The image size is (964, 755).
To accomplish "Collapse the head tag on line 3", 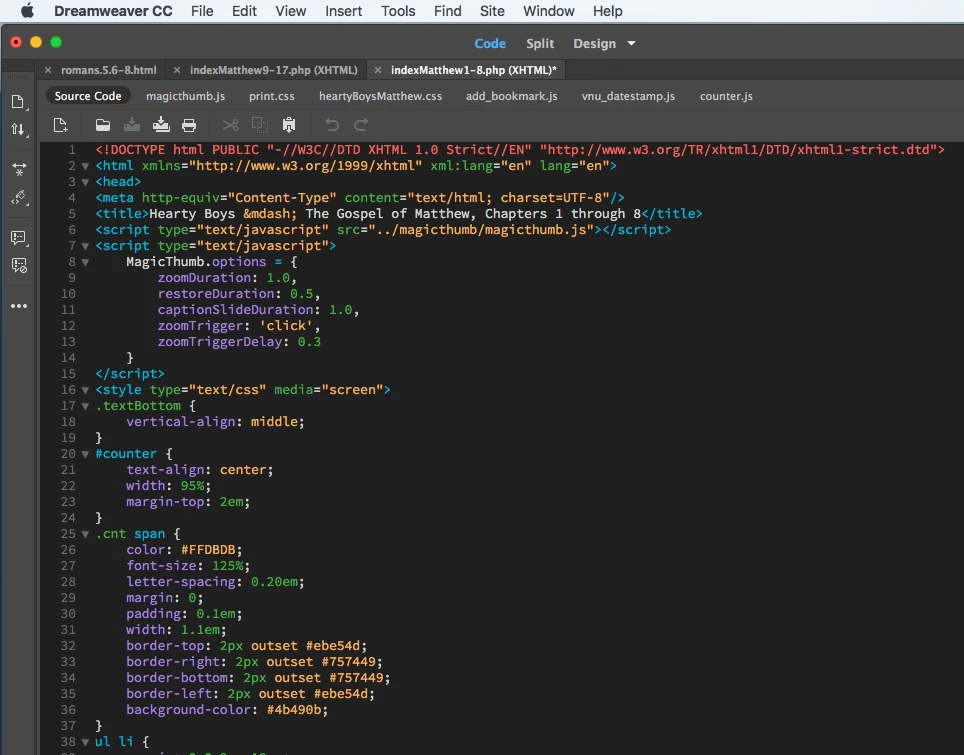I will pos(85,182).
